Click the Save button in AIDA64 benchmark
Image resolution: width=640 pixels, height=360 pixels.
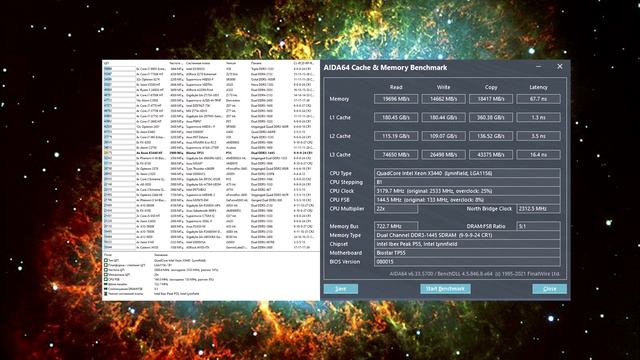(341, 289)
